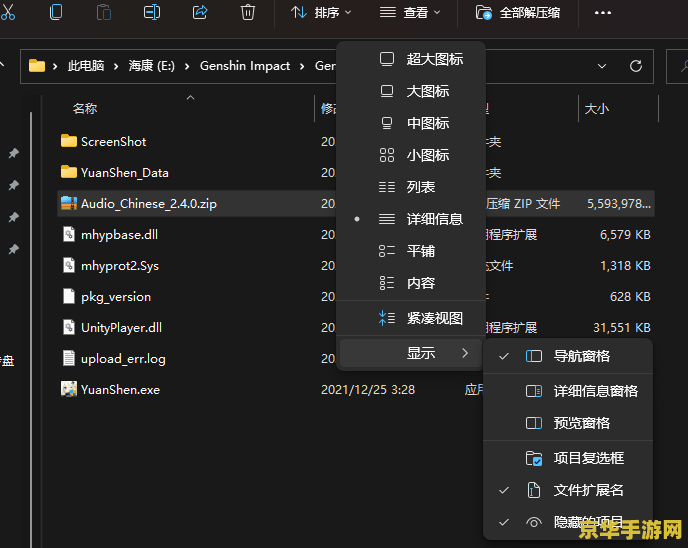Choose 中图标 medium icons view
Viewport: 688px width, 548px height.
point(411,123)
